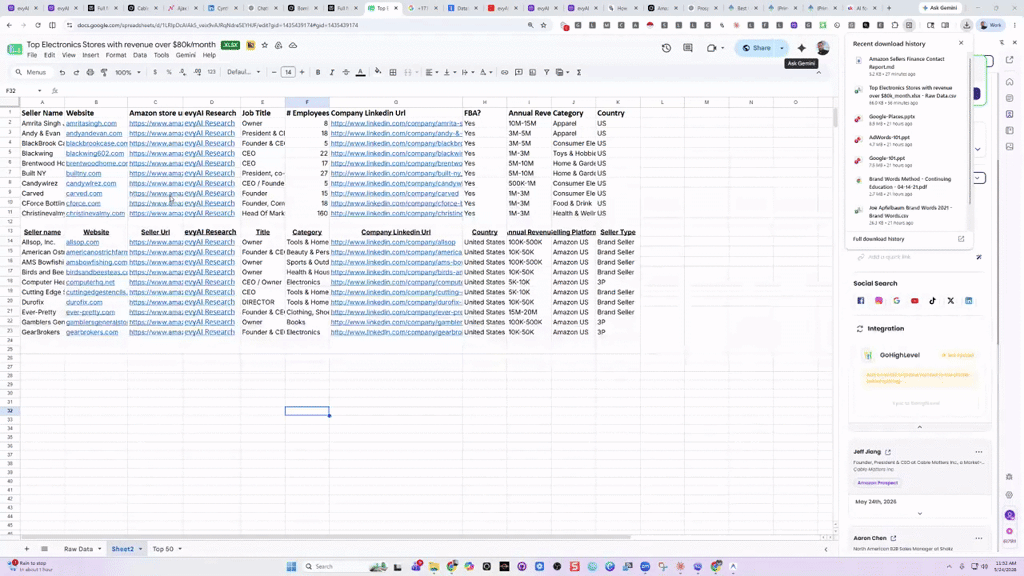
Task: Click the Functions sigma icon
Action: pos(579,72)
